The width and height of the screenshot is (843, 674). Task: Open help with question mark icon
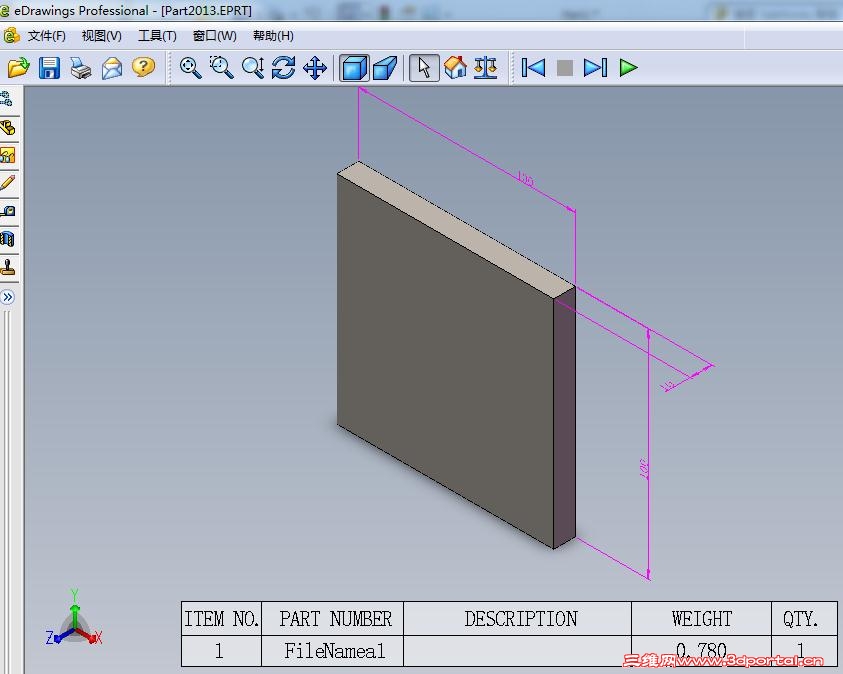[143, 67]
